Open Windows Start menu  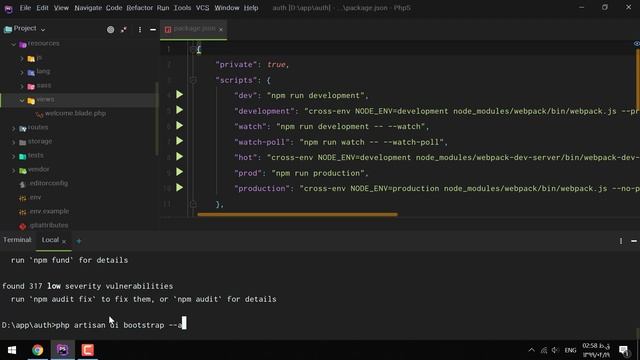pyautogui.click(x=12, y=350)
